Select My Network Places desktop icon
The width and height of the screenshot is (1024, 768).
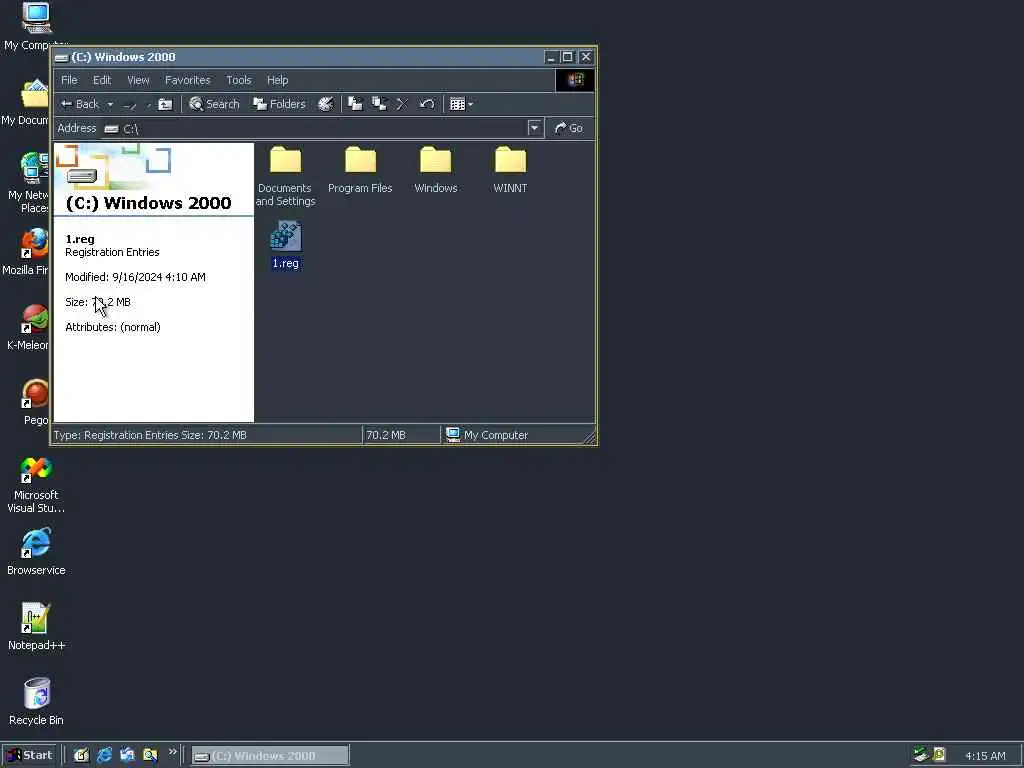coord(27,183)
